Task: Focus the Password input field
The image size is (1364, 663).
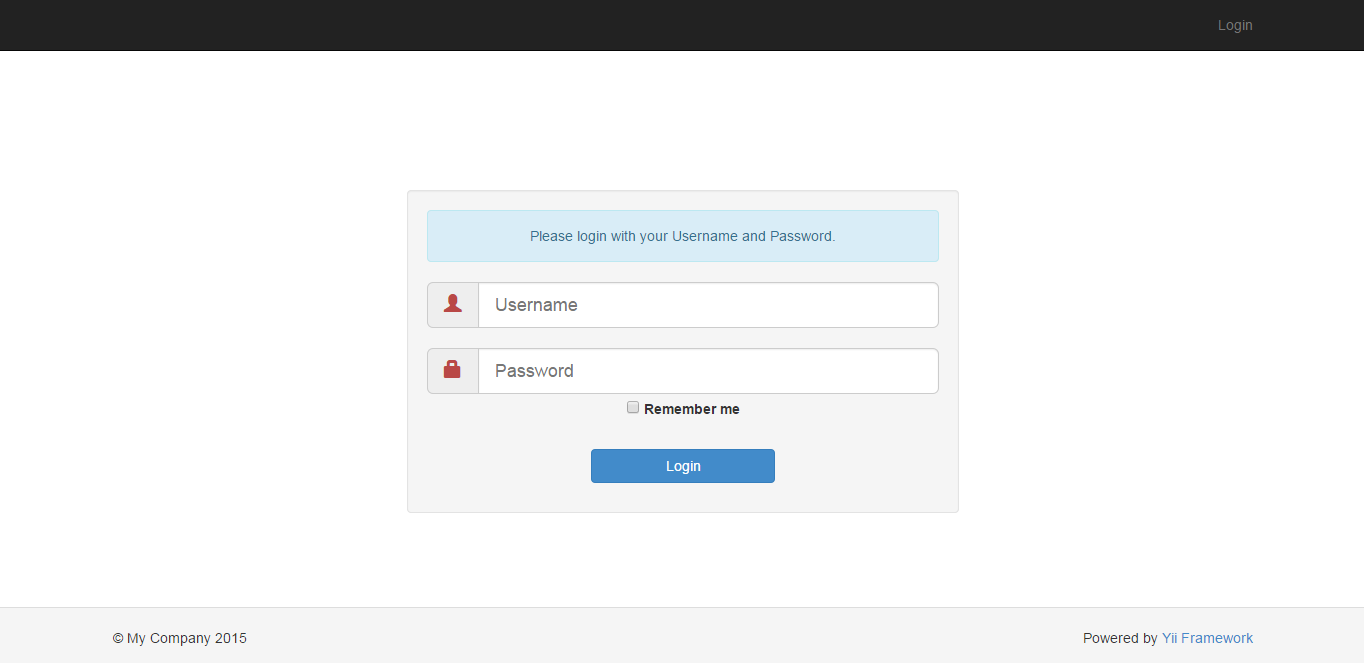Action: tap(708, 371)
